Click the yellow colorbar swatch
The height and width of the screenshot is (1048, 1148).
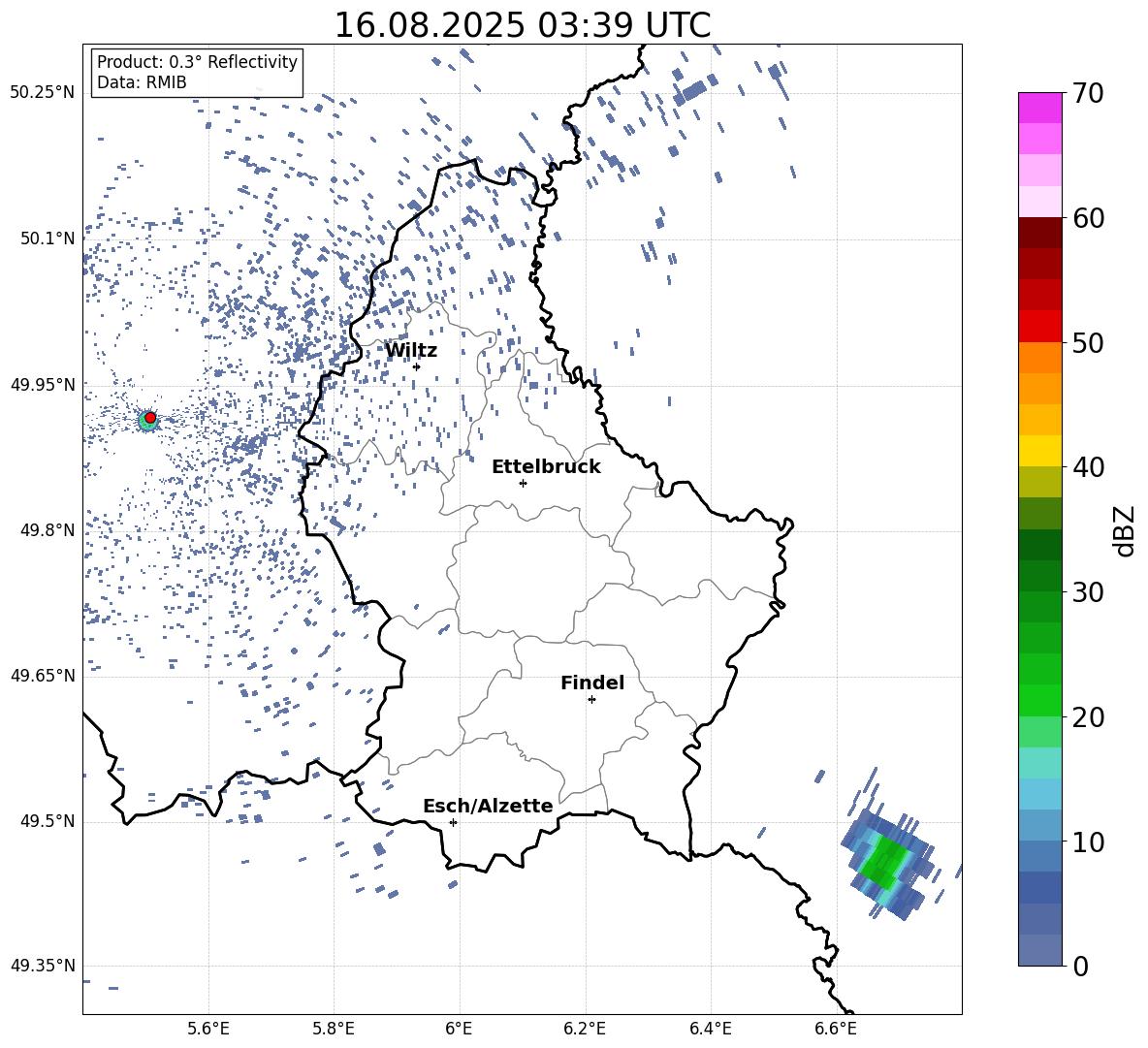point(1040,451)
